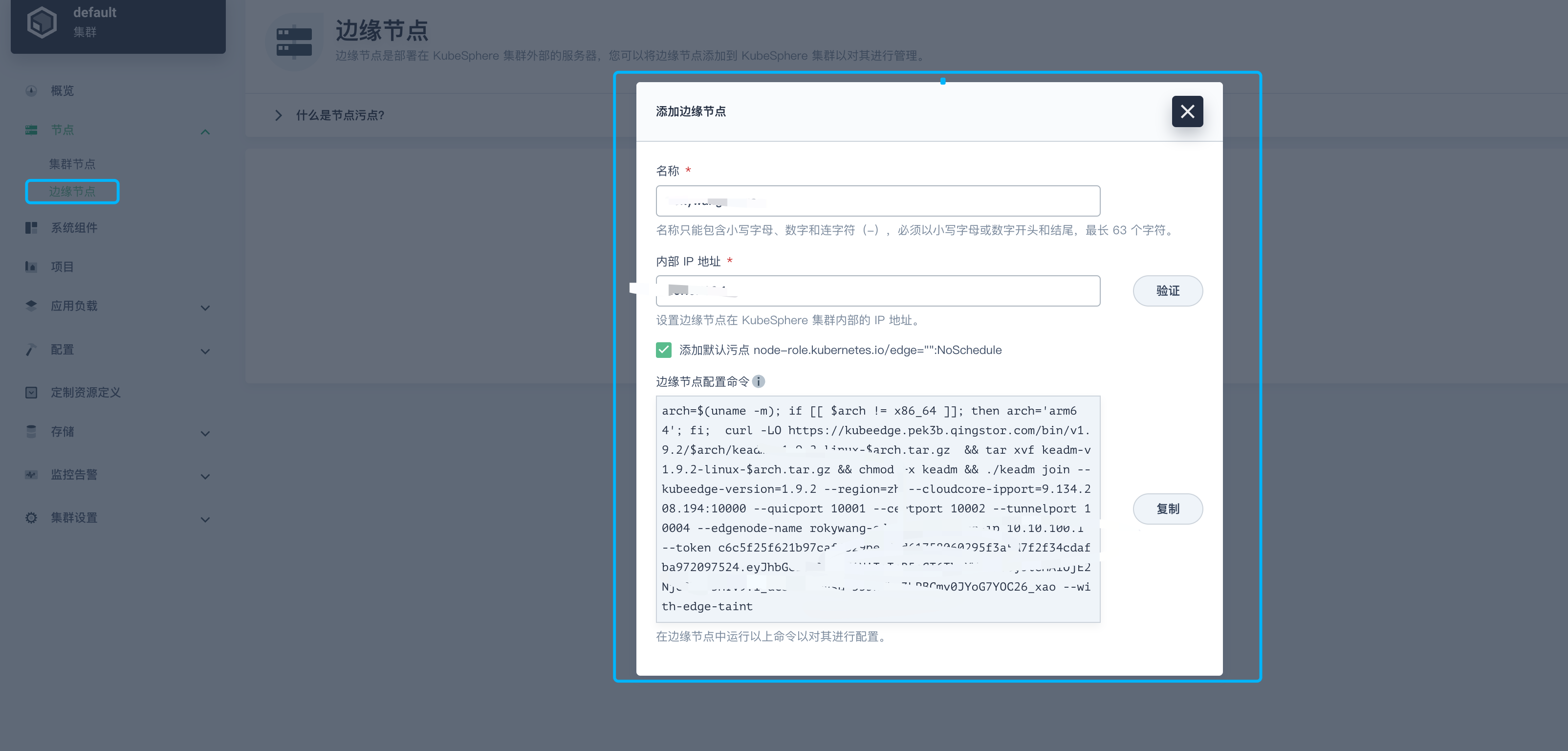Click the 验证 (validate) button
Viewport: 1568px width, 751px height.
point(1167,291)
